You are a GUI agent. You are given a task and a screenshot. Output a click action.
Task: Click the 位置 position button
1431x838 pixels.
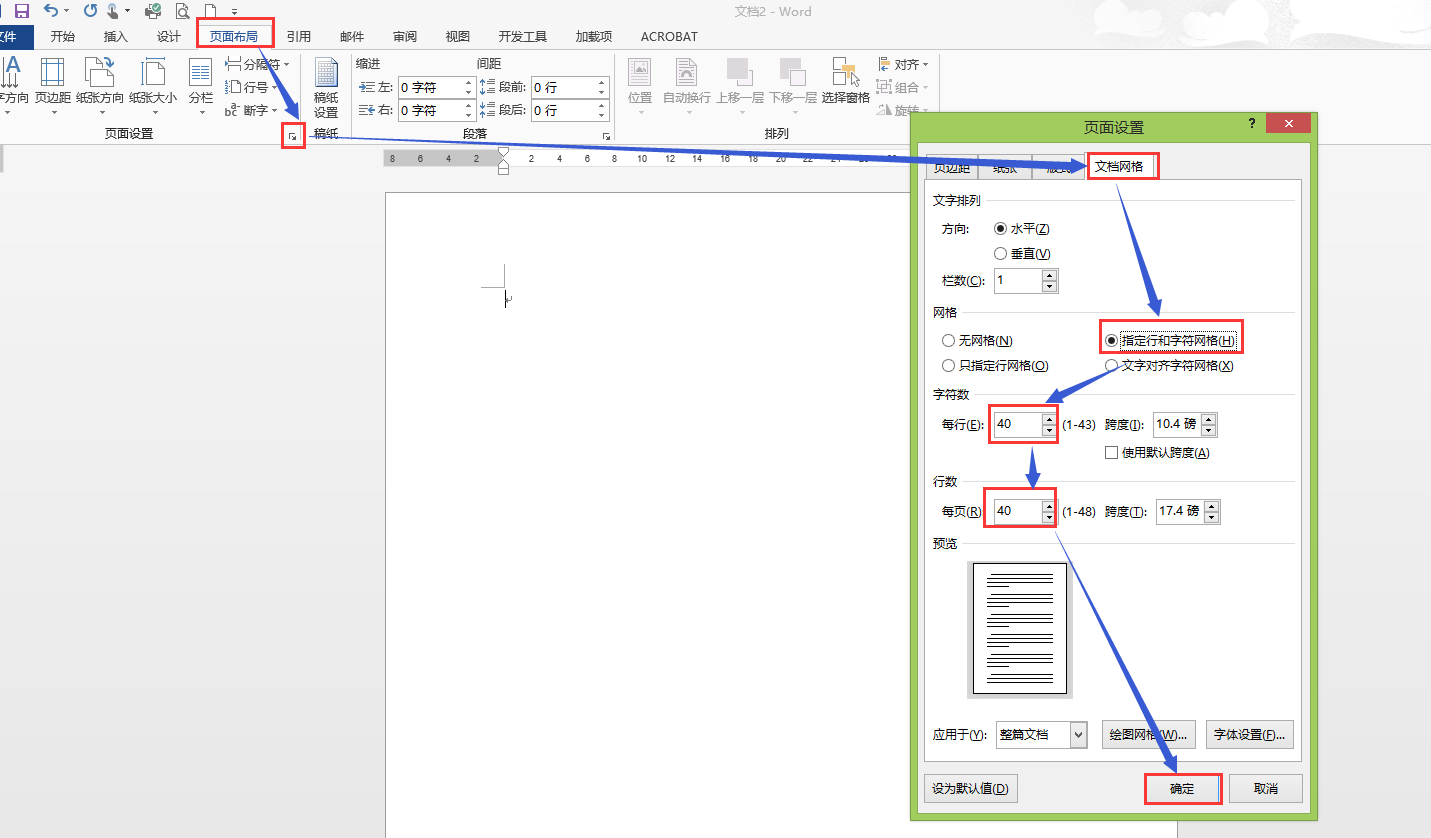640,84
